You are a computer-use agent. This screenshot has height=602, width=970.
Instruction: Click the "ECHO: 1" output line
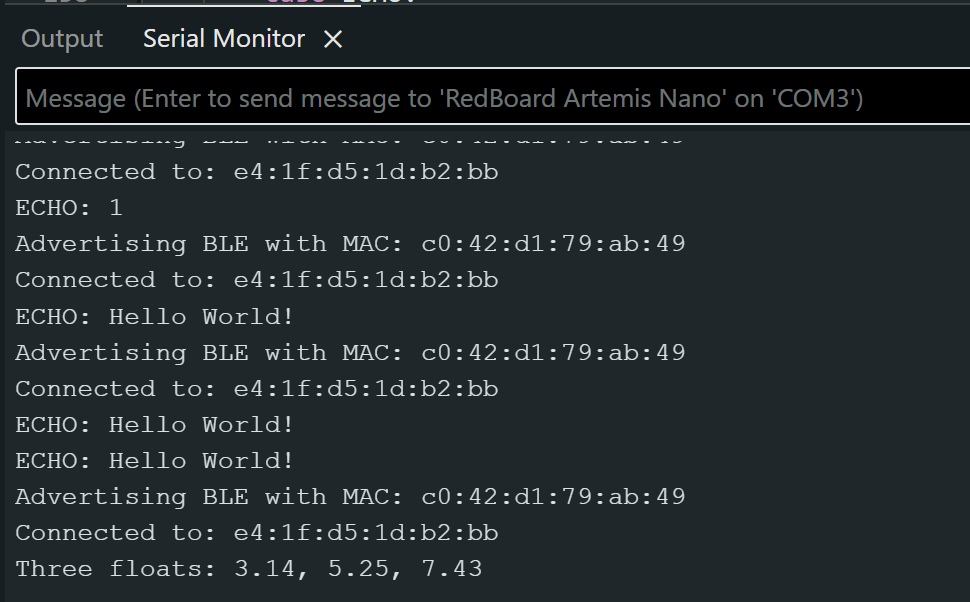pyautogui.click(x=68, y=208)
